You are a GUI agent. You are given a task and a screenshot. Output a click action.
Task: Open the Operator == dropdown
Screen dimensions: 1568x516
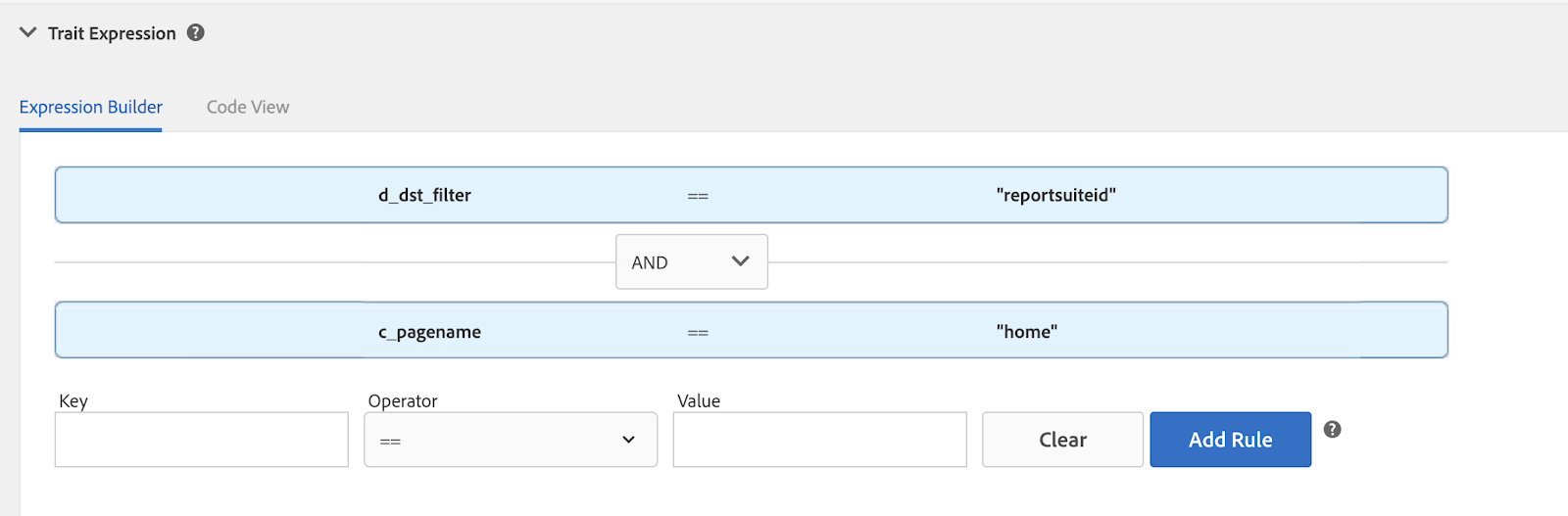point(511,440)
